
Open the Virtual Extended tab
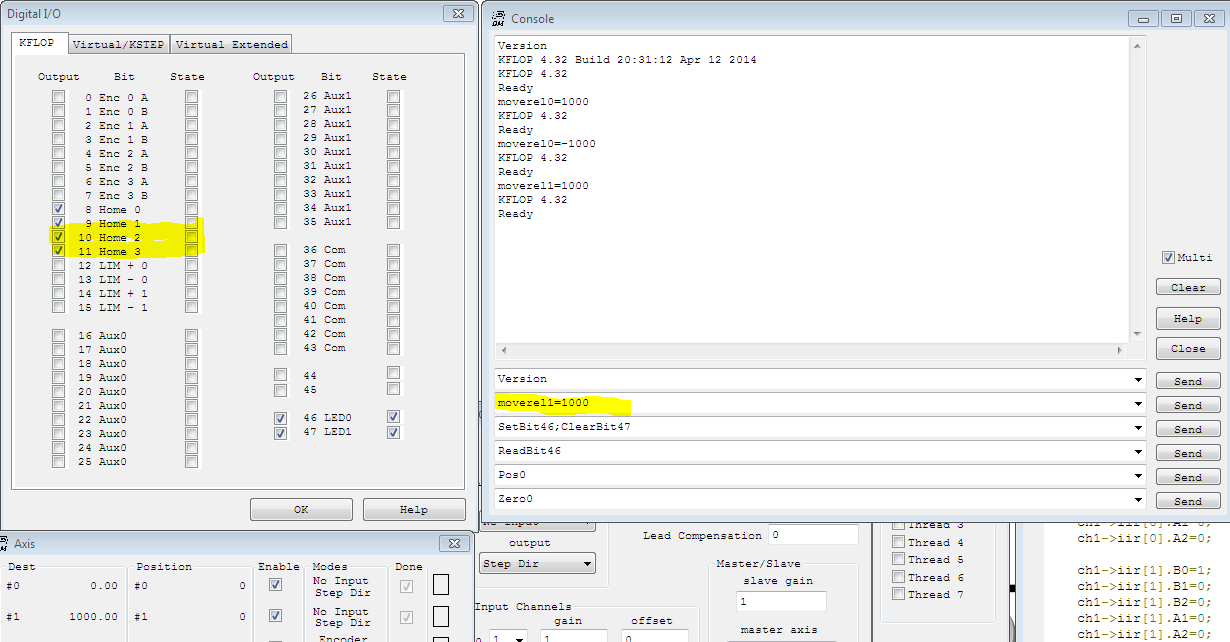[232, 44]
